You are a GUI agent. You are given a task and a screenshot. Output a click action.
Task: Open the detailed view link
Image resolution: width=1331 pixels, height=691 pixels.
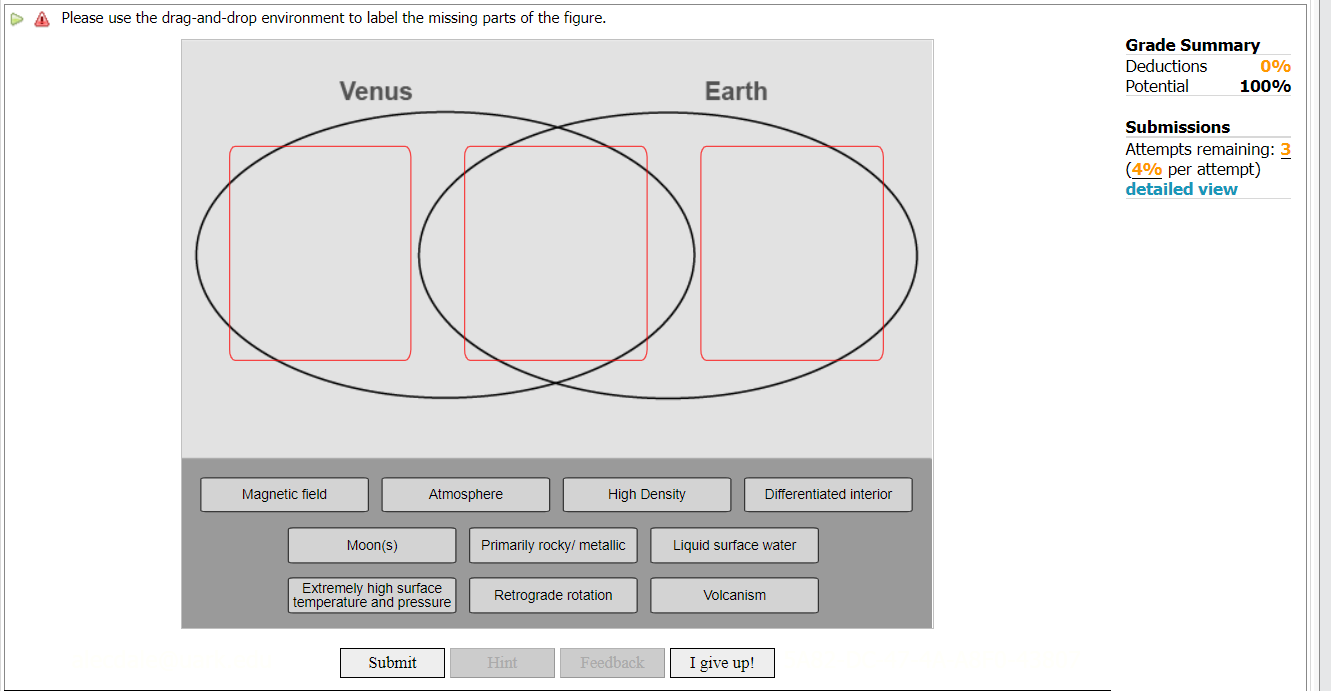pyautogui.click(x=1181, y=189)
